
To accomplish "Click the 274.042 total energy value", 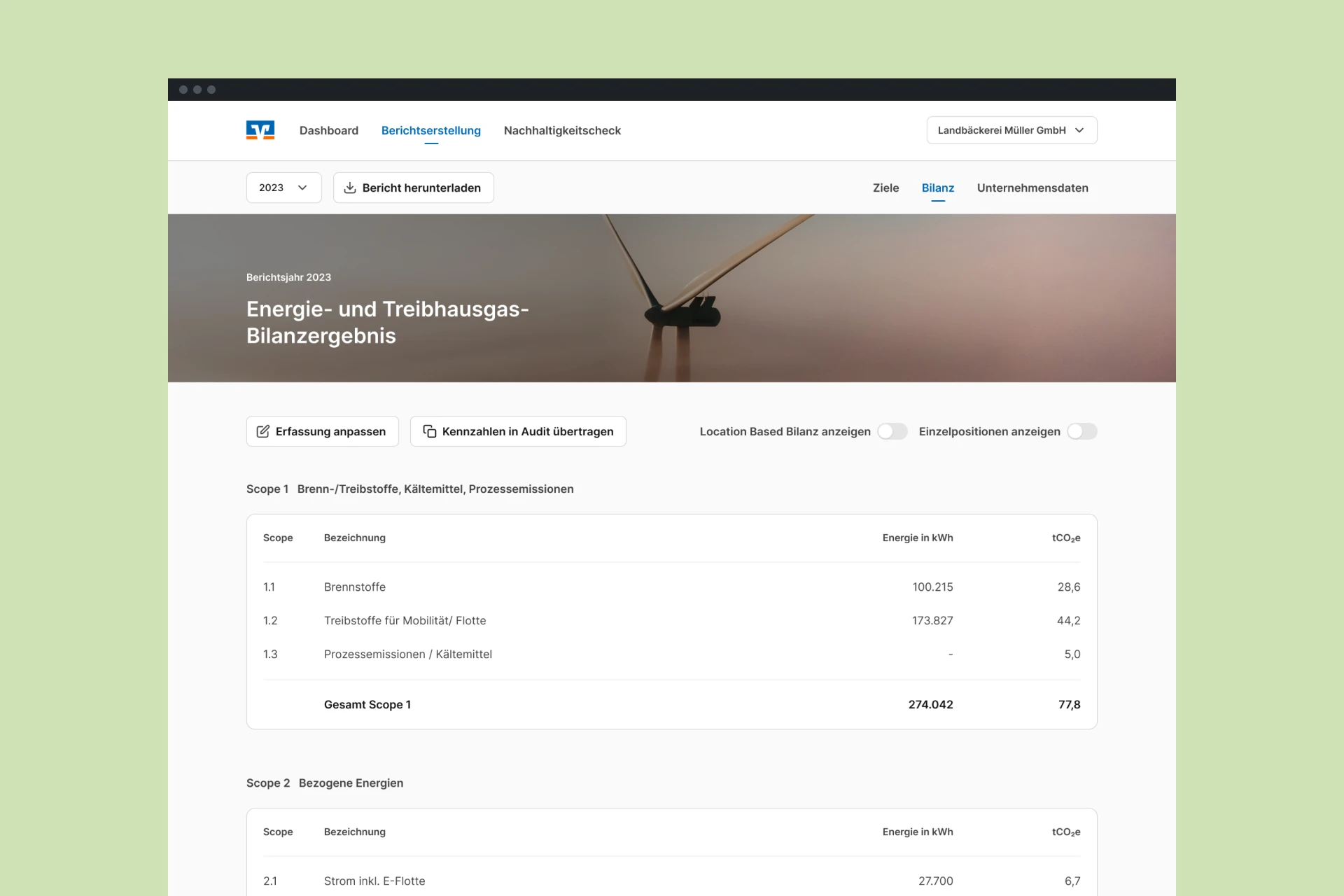I will pos(931,704).
